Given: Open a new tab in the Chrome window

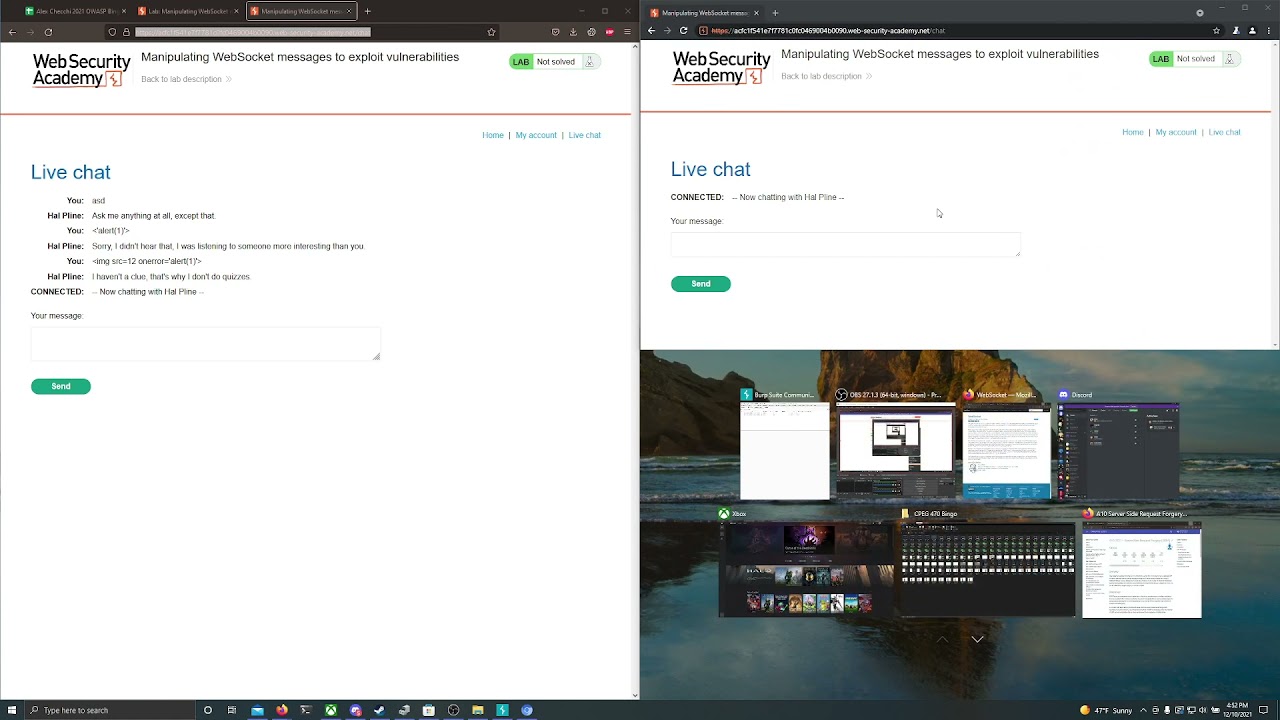Looking at the screenshot, I should coord(775,13).
